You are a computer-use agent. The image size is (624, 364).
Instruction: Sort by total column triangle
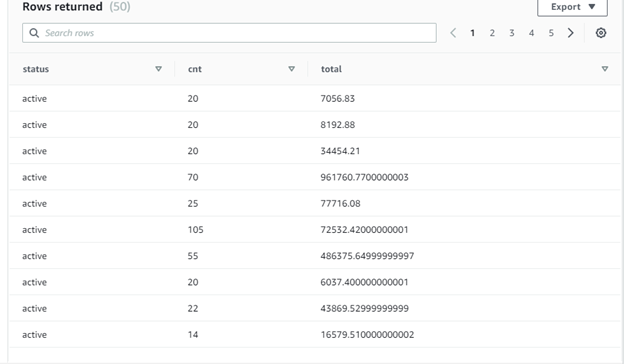click(x=604, y=69)
